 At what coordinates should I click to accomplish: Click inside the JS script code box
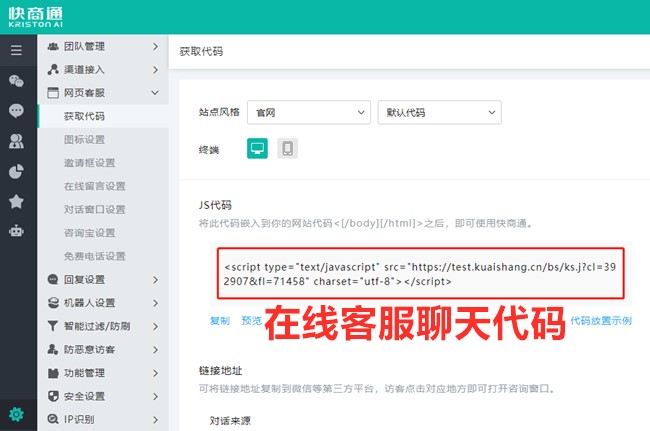click(x=418, y=274)
